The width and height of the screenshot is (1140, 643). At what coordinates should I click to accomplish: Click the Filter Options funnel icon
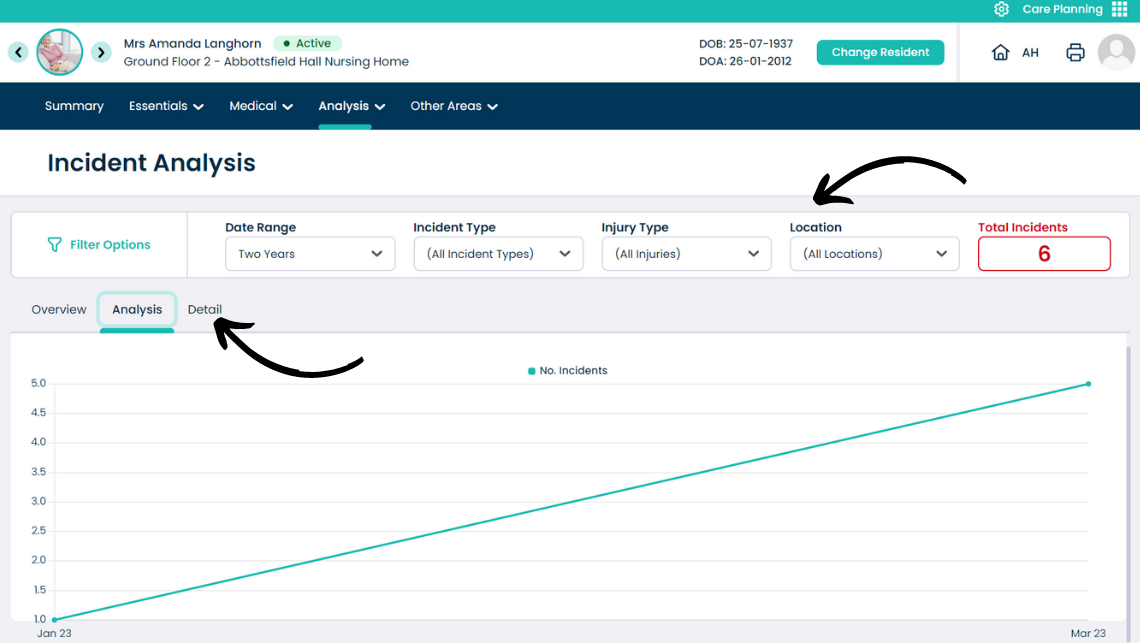(55, 245)
